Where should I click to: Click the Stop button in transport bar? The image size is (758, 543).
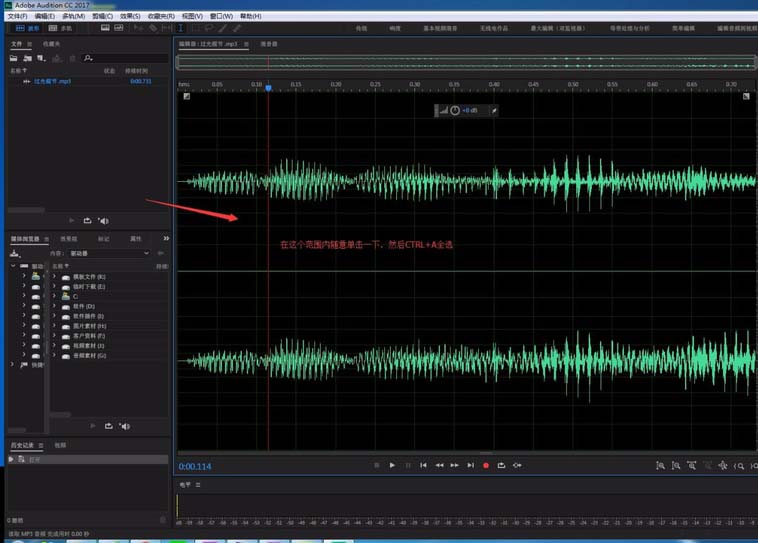coord(376,465)
